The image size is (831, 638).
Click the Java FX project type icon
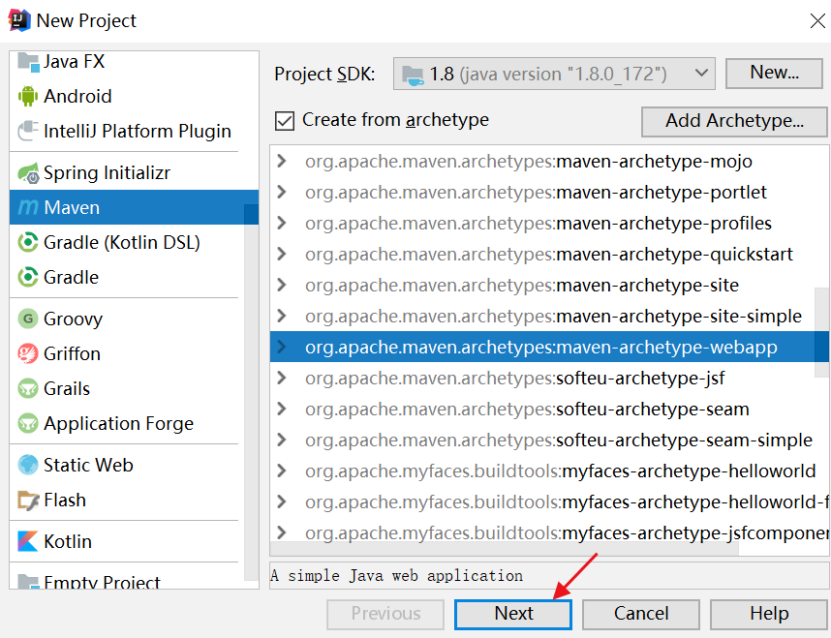28,62
